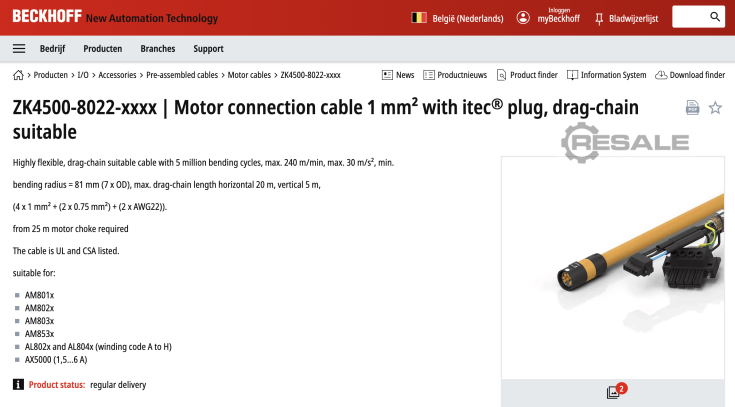735x407 pixels.
Task: Click the 'regular delivery' status text
Action: (118, 385)
